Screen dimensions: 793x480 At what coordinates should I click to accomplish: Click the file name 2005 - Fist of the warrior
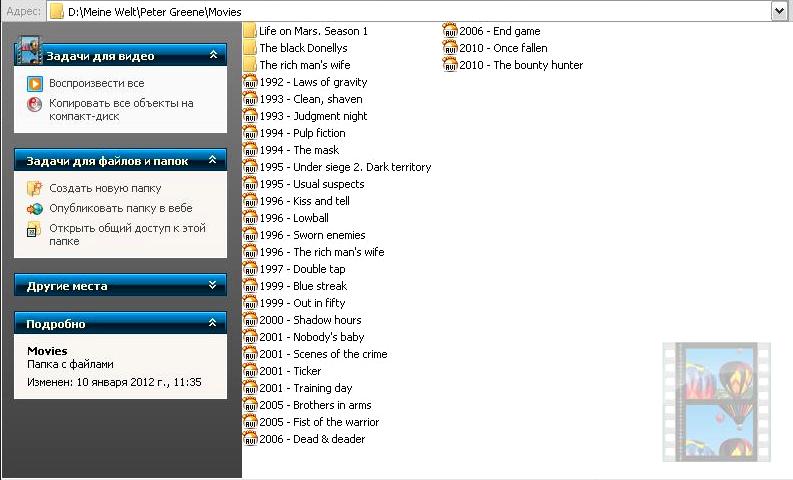(x=319, y=422)
